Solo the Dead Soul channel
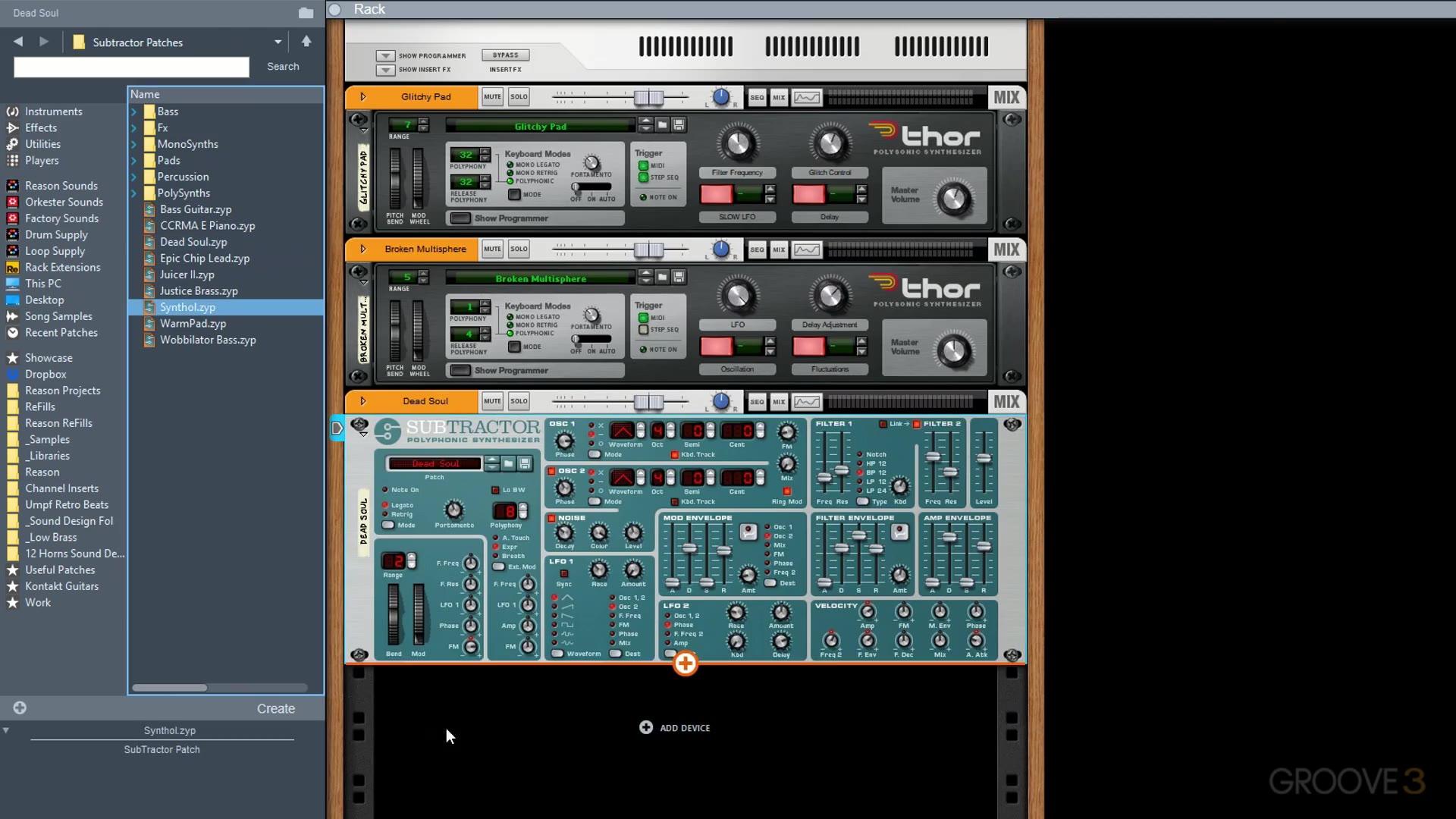The image size is (1456, 819). point(519,402)
